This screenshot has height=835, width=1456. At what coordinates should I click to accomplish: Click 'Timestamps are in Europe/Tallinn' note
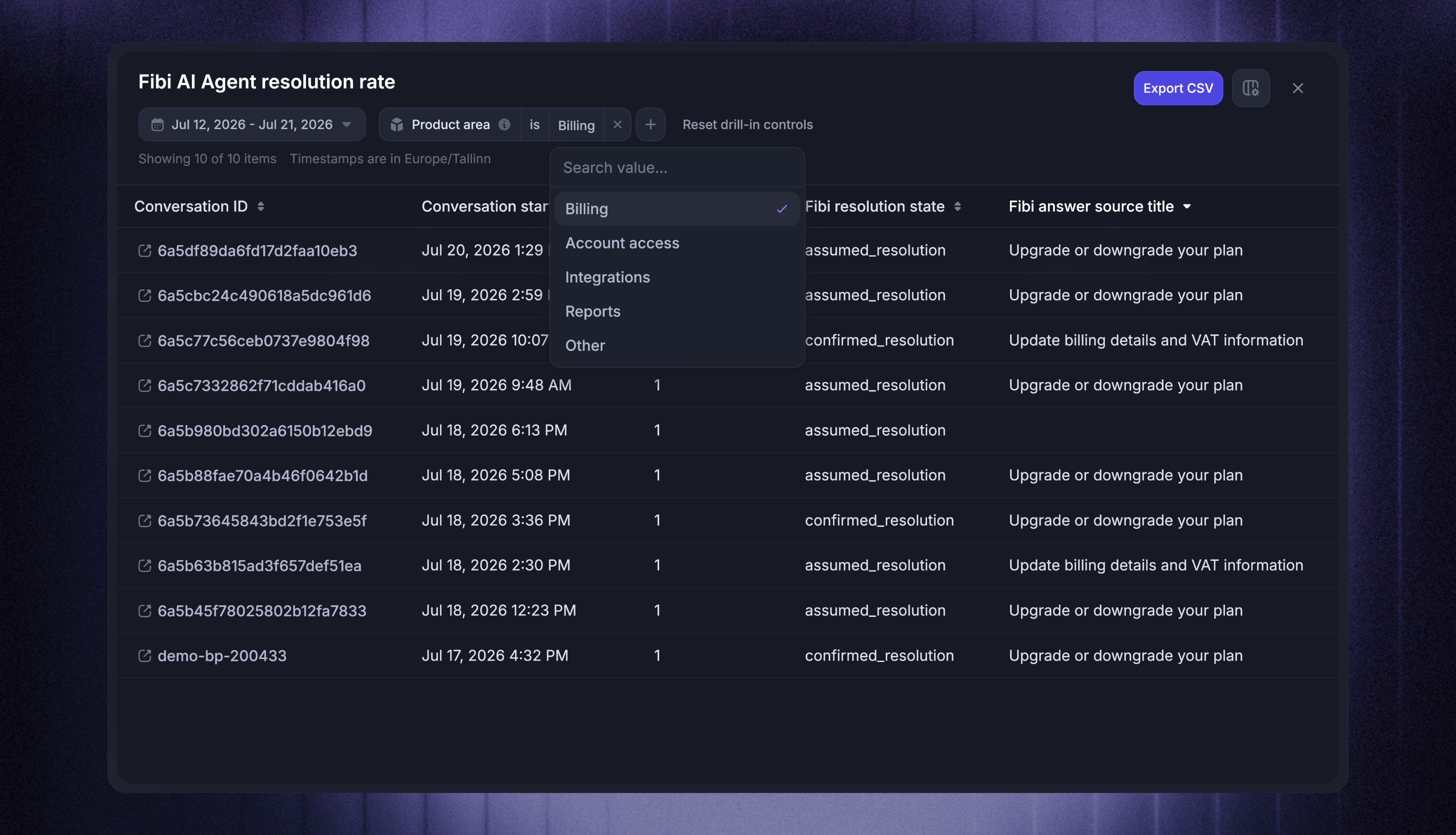390,159
